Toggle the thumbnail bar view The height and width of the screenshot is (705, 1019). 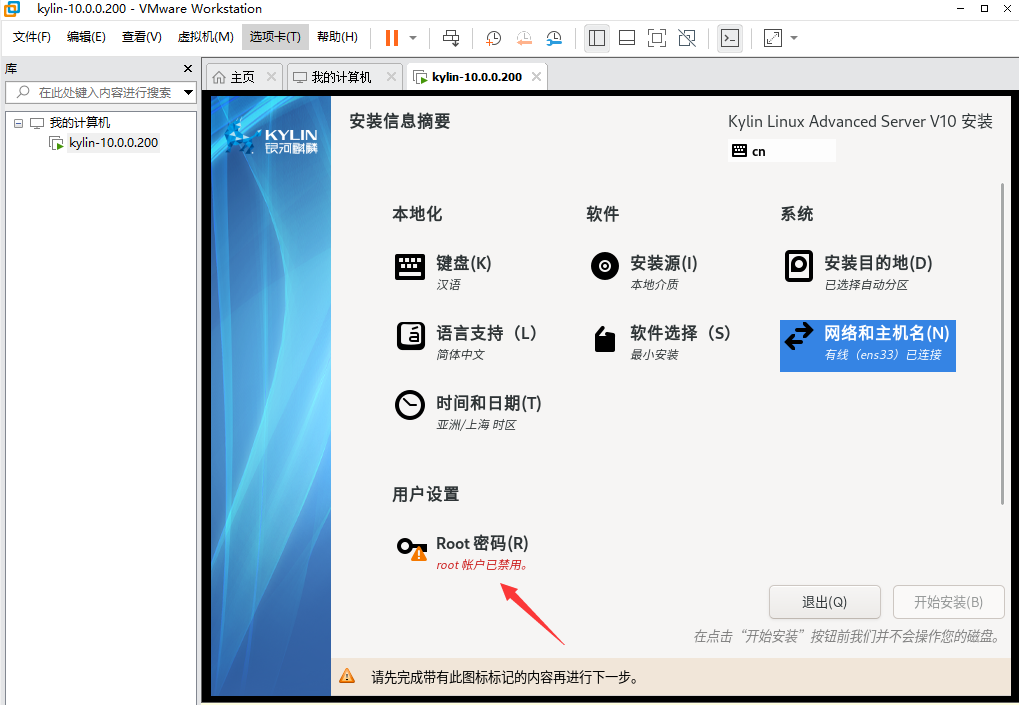tap(626, 38)
